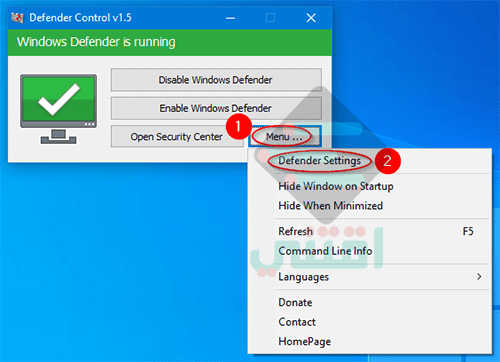
Task: Select Donate in the menu
Action: point(370,302)
